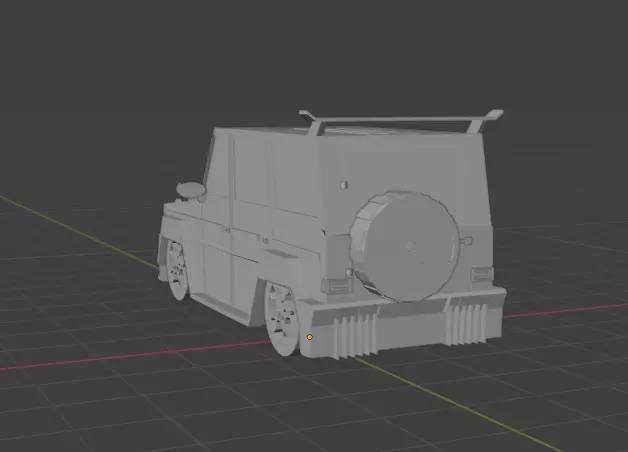Image resolution: width=628 pixels, height=452 pixels.
Task: Select the rear left wheel of the car
Action: (282, 319)
